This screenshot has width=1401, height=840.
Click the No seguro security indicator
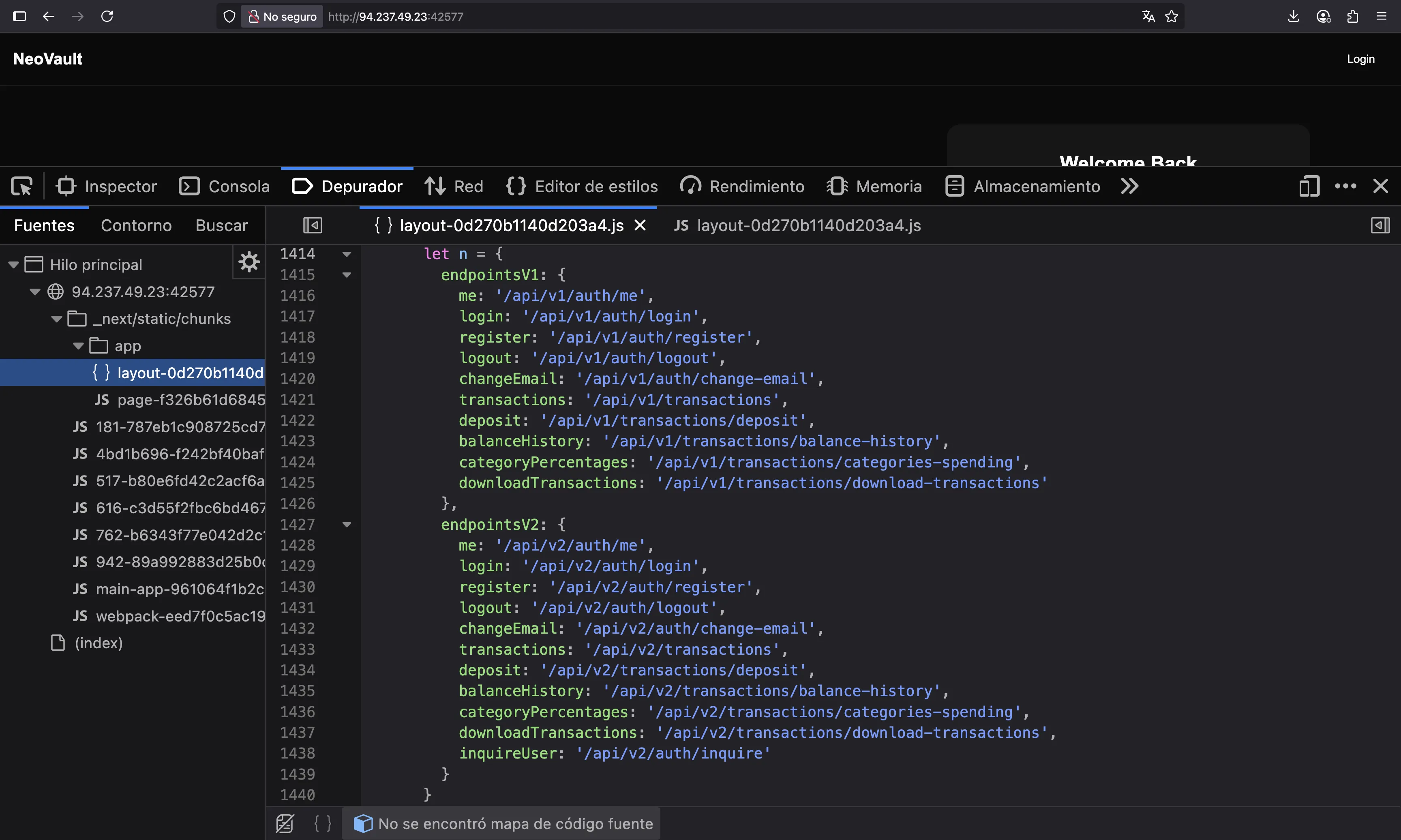click(283, 16)
